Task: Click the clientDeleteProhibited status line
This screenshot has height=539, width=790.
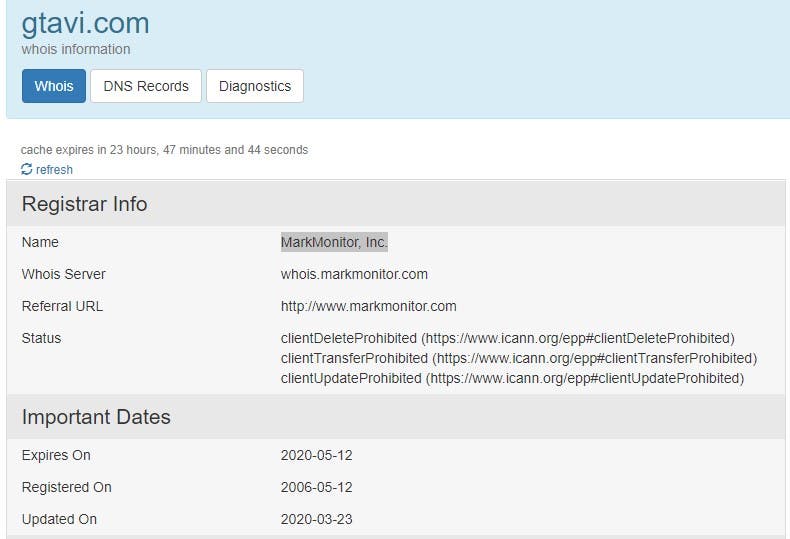Action: click(508, 338)
